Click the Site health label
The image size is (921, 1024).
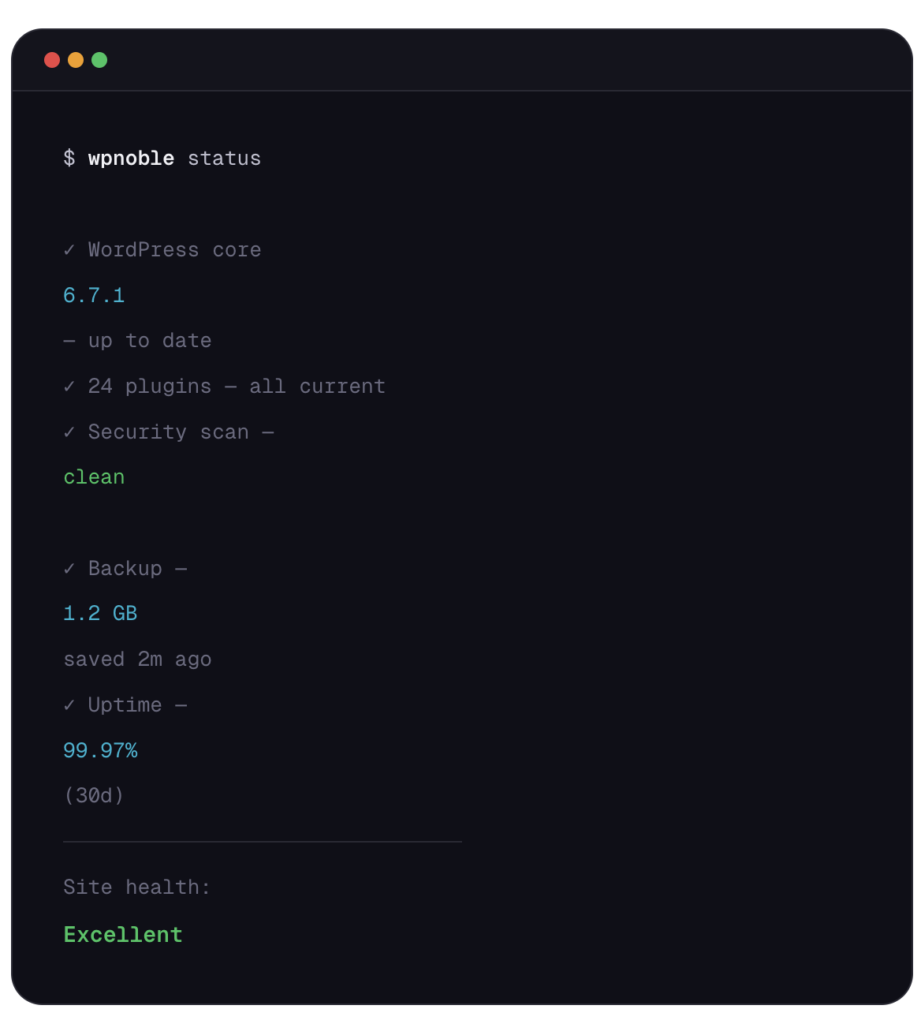click(137, 887)
